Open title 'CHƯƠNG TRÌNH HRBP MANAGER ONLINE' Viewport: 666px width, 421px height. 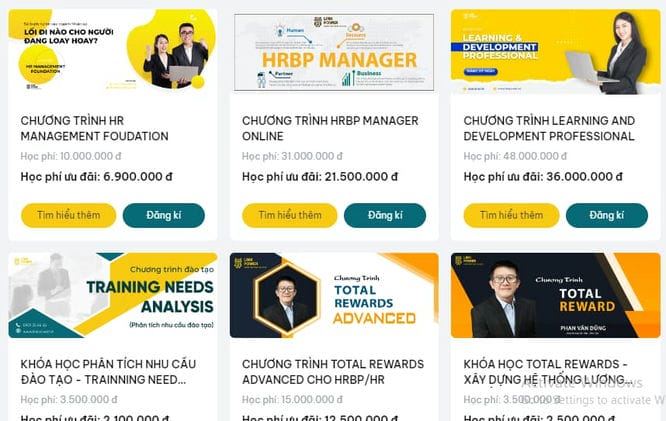tap(330, 128)
